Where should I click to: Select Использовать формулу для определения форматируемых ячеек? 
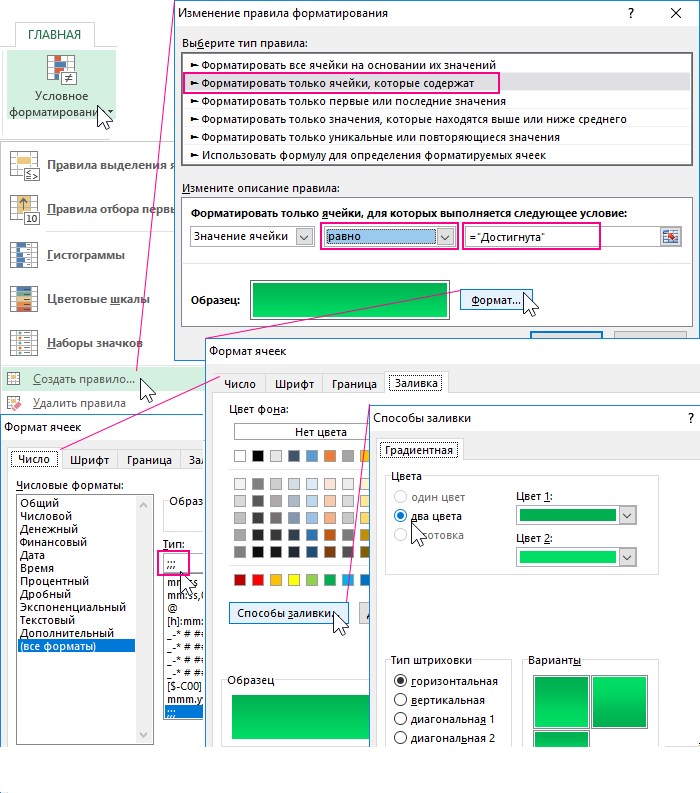438,155
